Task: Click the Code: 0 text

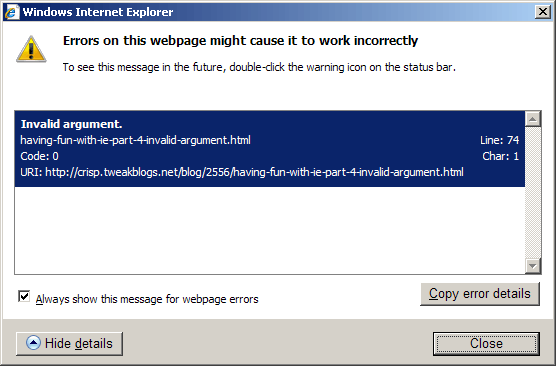Action: [39, 156]
